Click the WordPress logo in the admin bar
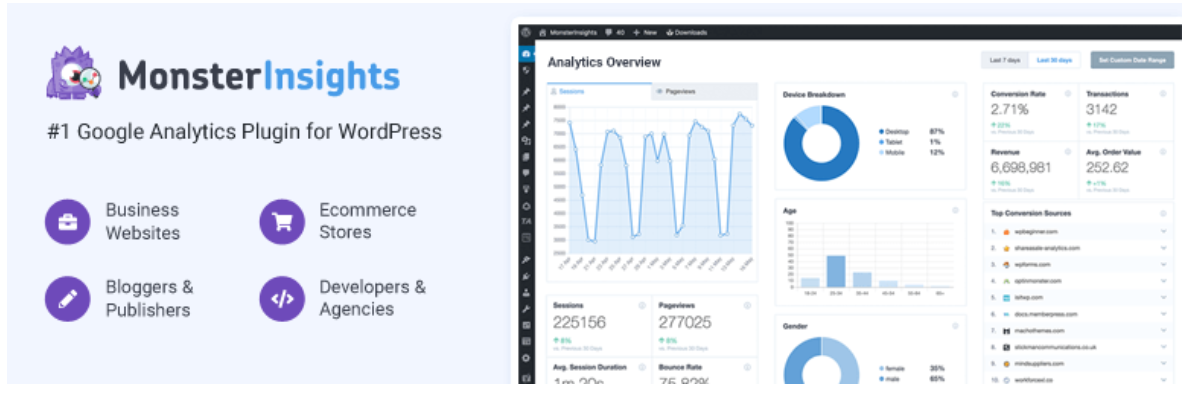Viewport: 1187px width, 407px height. pyautogui.click(x=525, y=33)
